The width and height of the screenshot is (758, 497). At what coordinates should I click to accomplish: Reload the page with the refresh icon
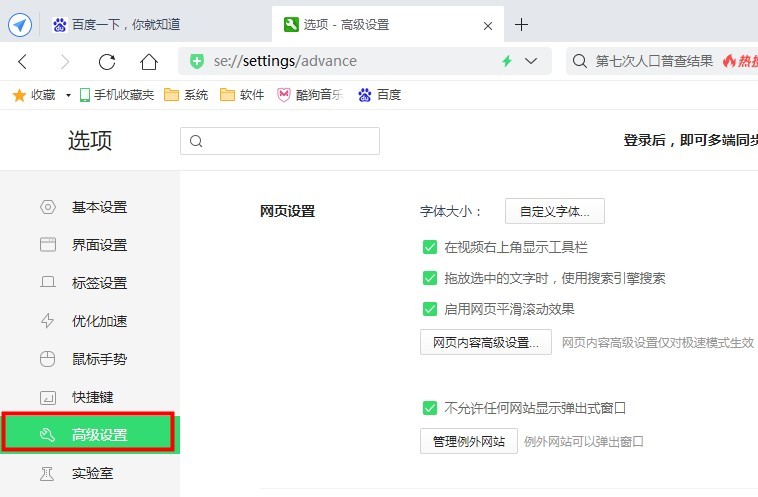[x=107, y=61]
